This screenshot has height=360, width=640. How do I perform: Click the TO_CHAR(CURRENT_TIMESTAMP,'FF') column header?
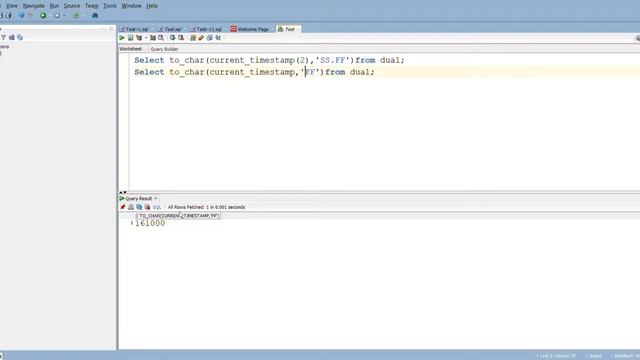point(179,216)
